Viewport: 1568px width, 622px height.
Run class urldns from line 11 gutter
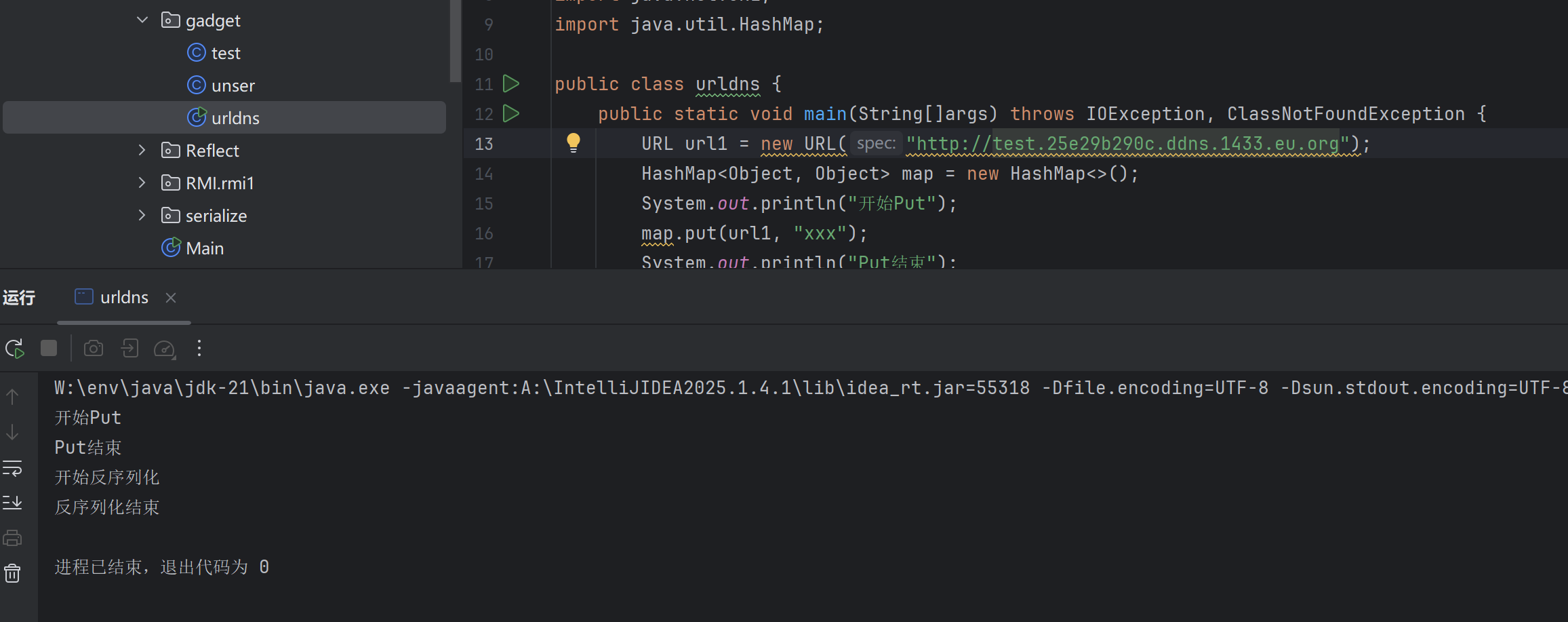(511, 83)
